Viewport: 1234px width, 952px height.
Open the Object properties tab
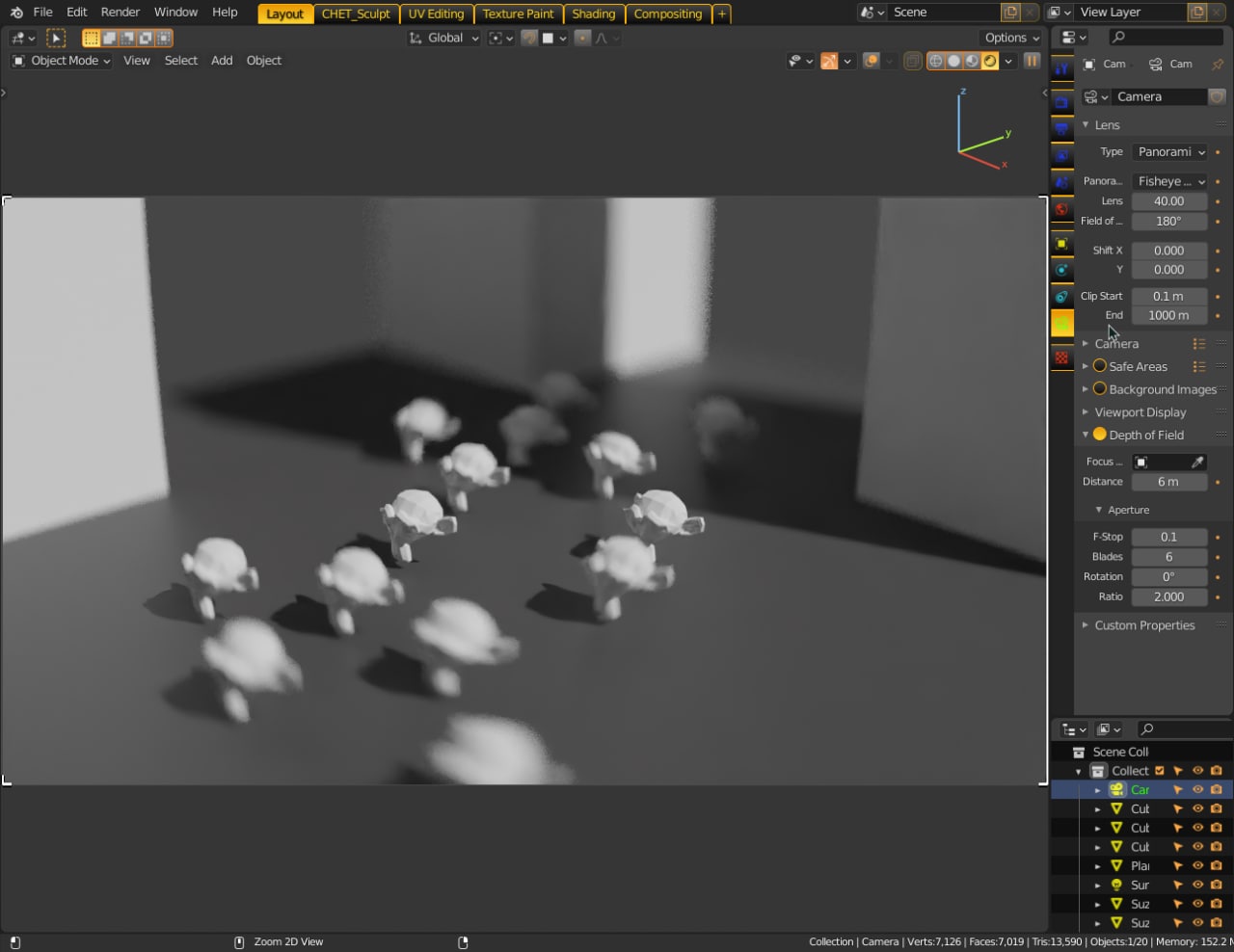[1061, 244]
